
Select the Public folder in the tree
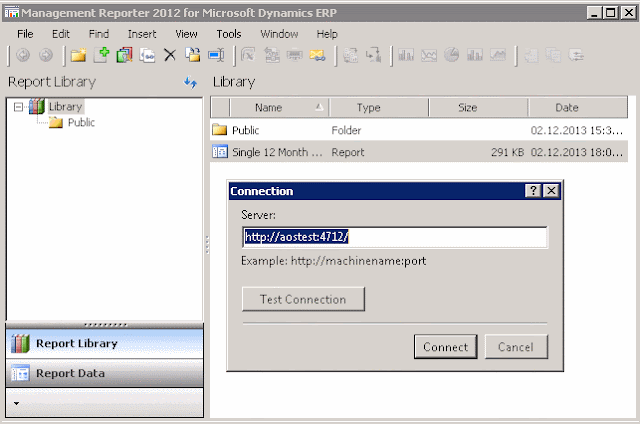81,122
